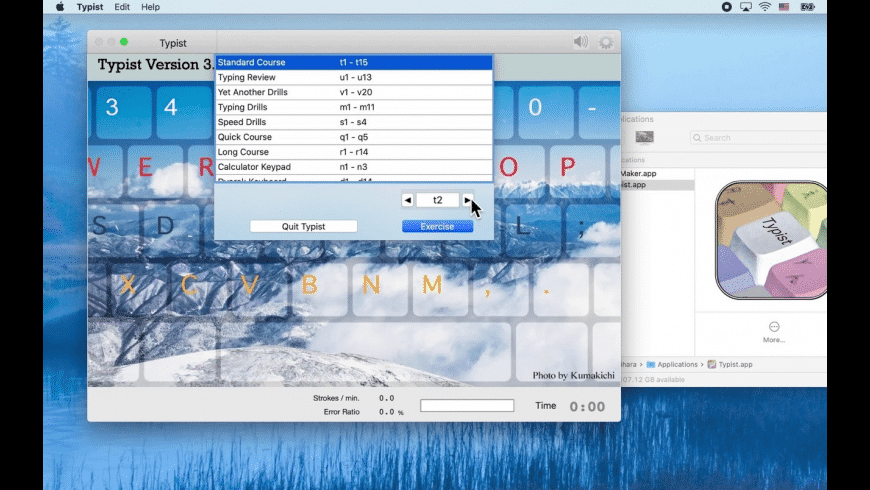Click the More actions icon in Finder
870x490 pixels.
point(774,326)
